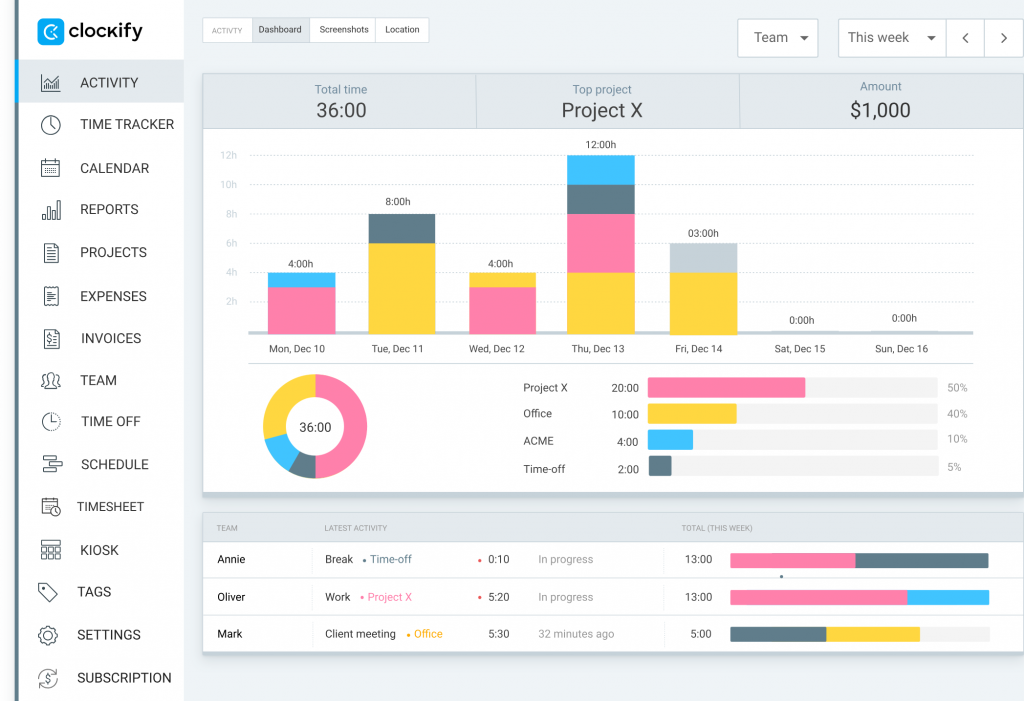The height and width of the screenshot is (701, 1024).
Task: Click the Amount $1,000 value
Action: (880, 110)
